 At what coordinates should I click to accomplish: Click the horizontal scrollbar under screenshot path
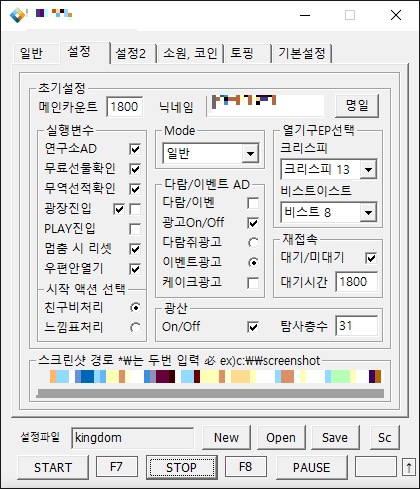[211, 393]
